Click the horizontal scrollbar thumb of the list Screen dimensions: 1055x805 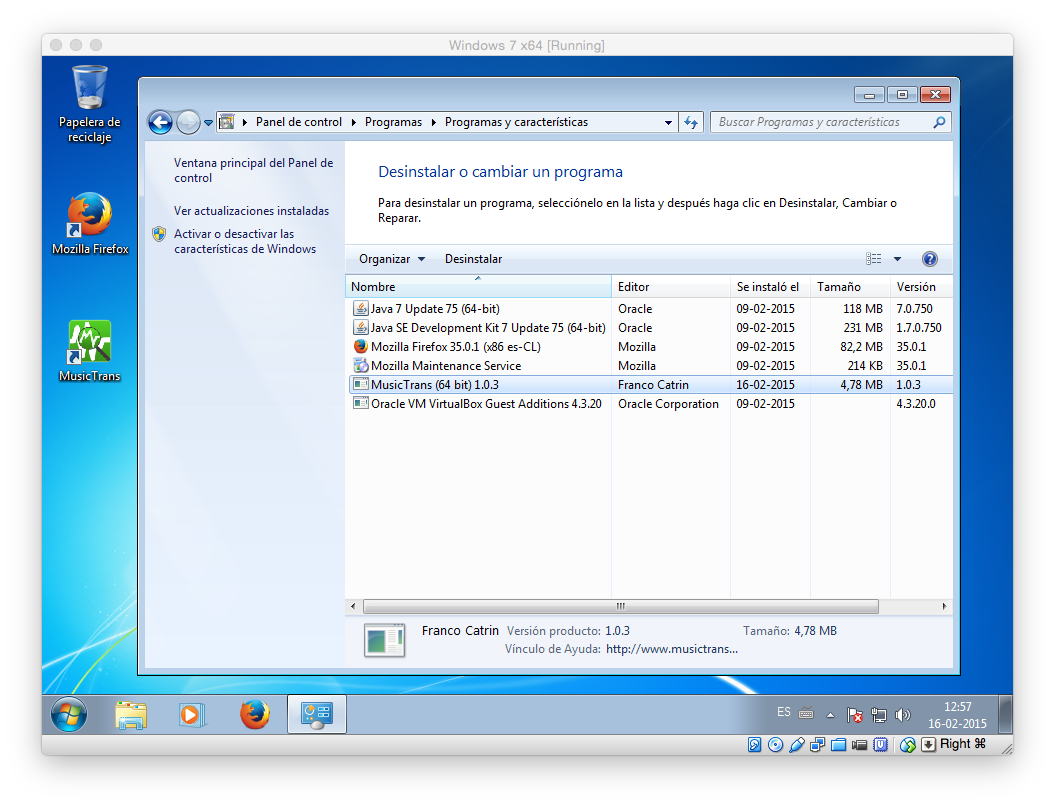coord(620,606)
